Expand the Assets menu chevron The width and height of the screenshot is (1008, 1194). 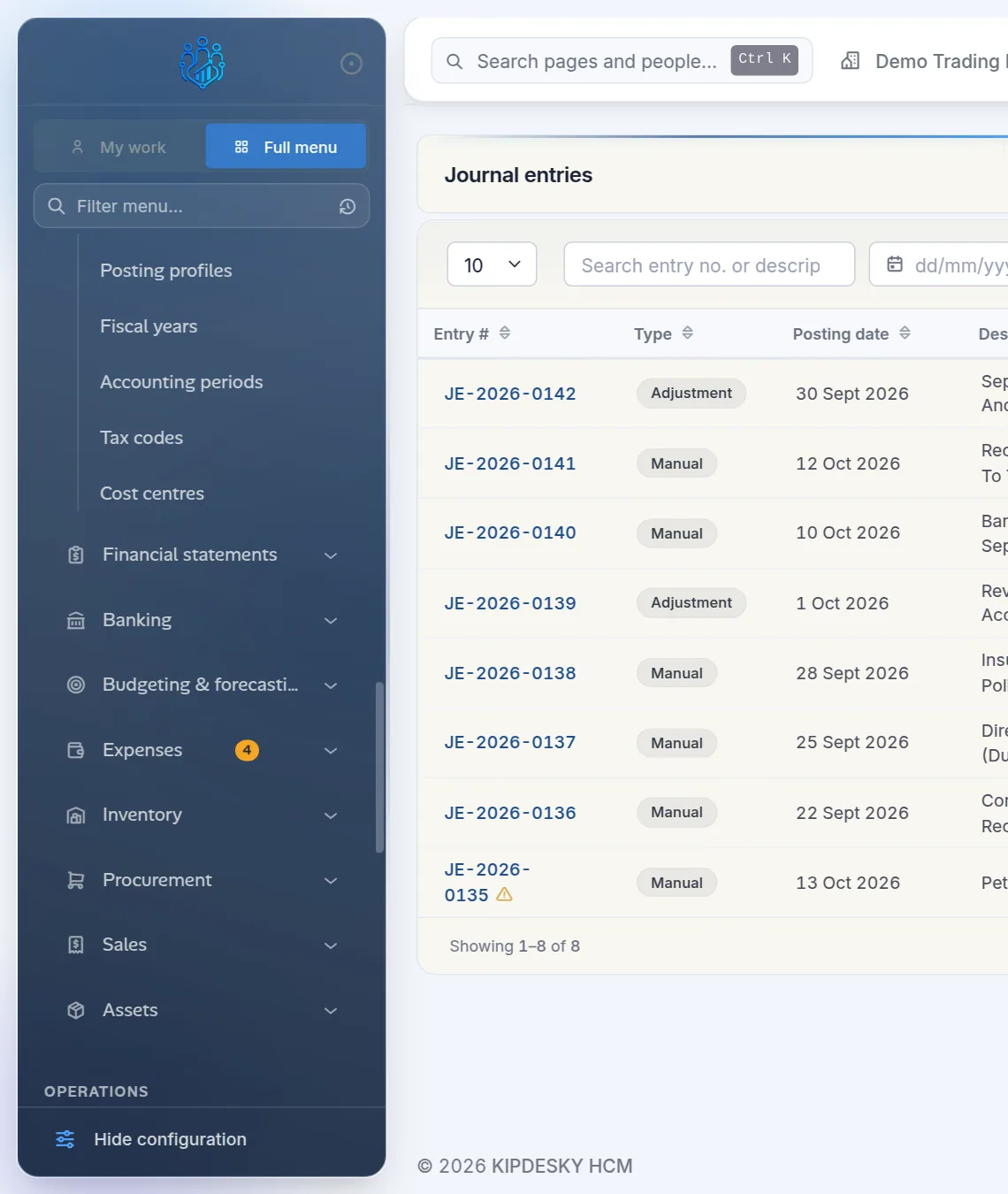click(331, 1011)
